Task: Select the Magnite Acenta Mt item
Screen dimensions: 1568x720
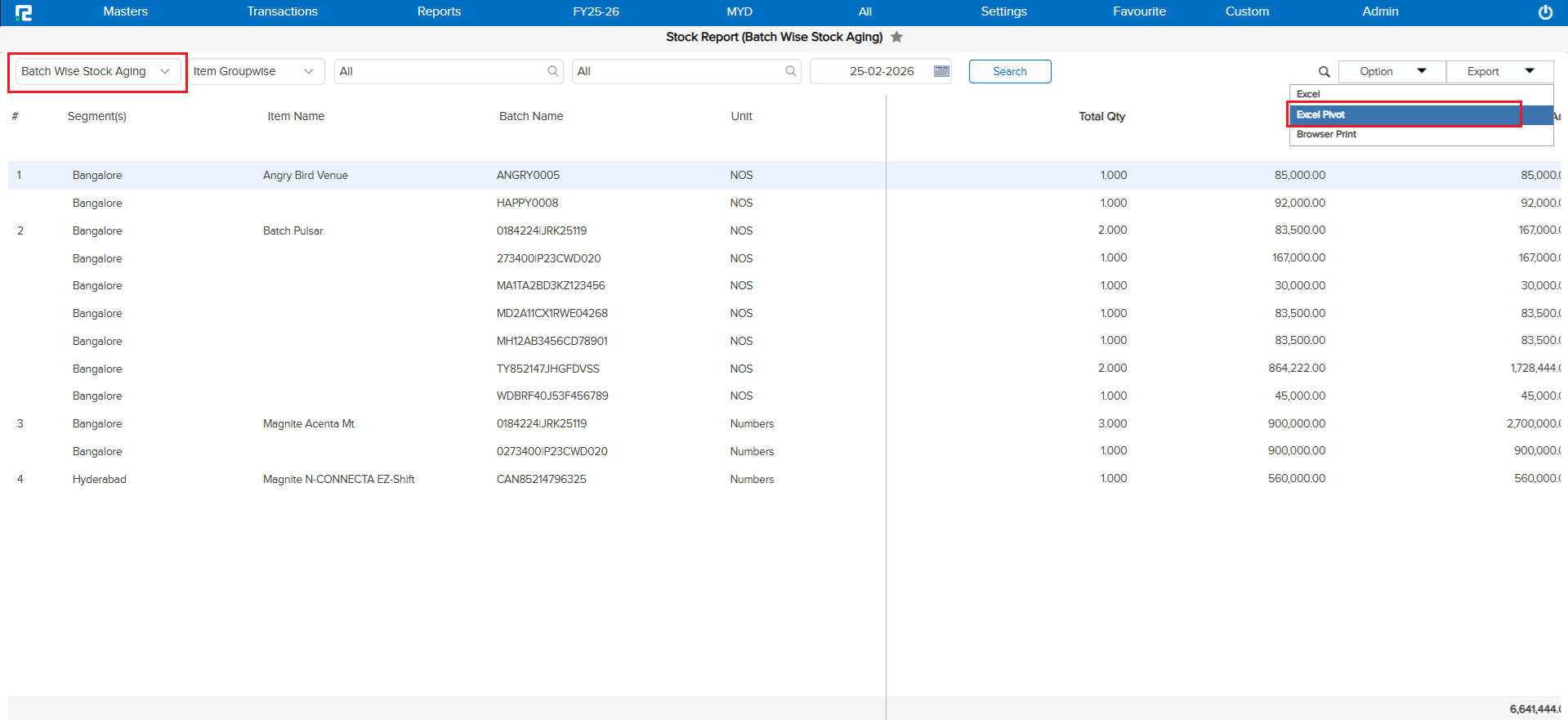Action: [309, 423]
